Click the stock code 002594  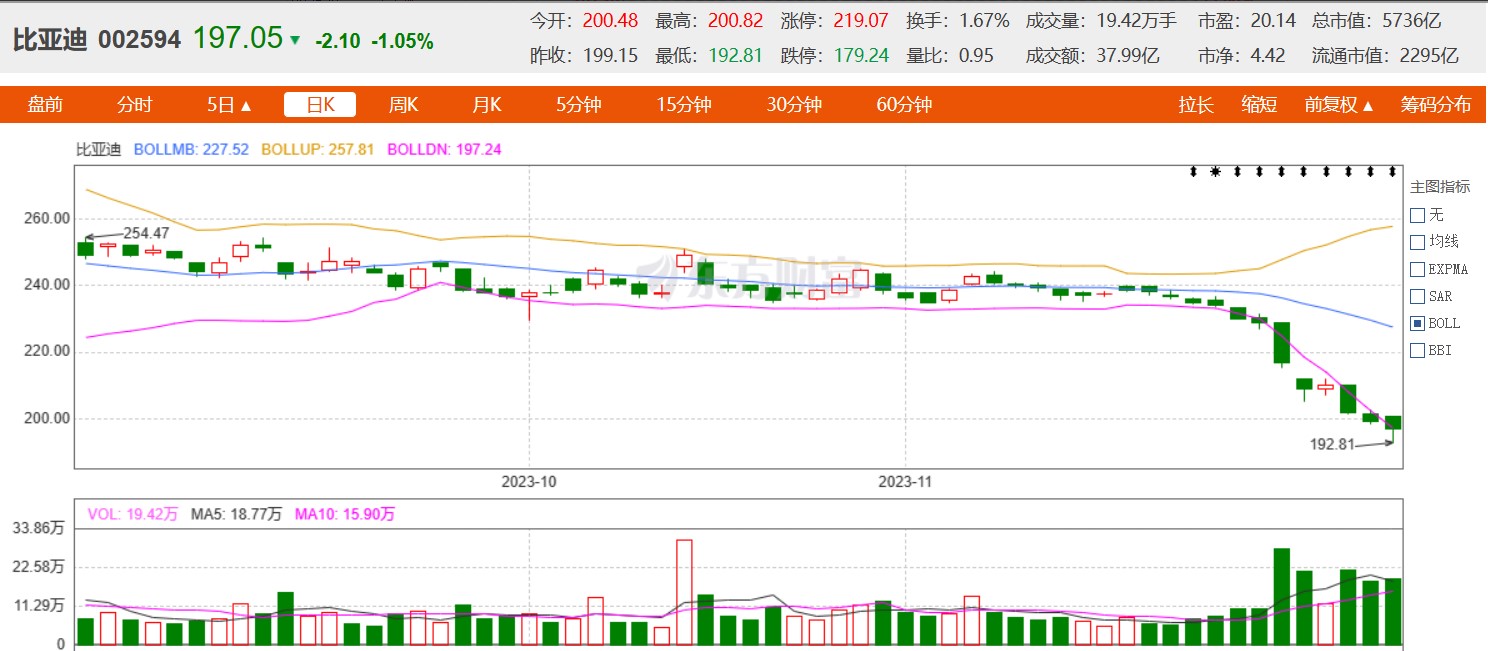pyautogui.click(x=139, y=40)
